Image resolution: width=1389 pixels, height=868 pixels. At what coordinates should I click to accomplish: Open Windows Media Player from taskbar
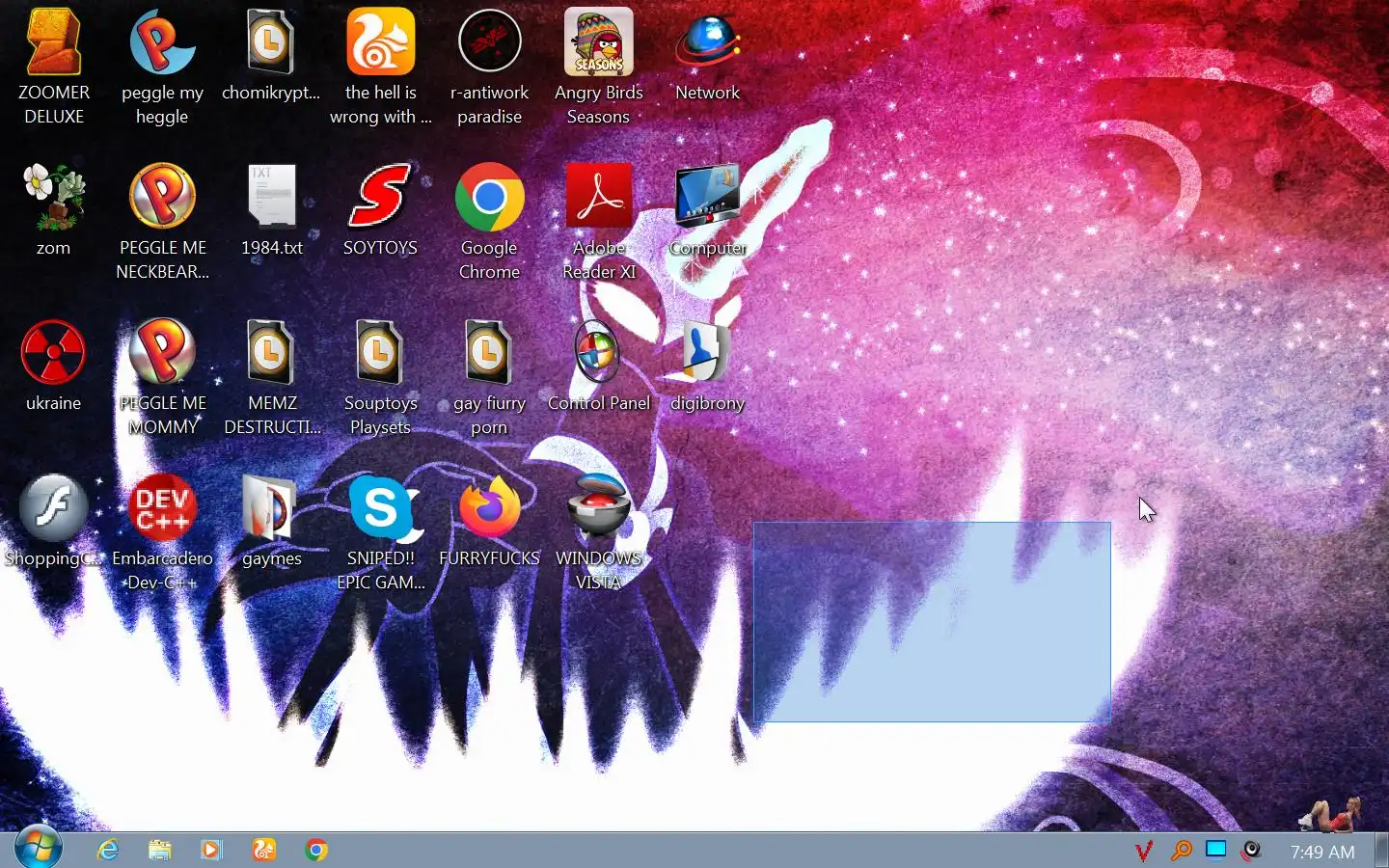[212, 850]
